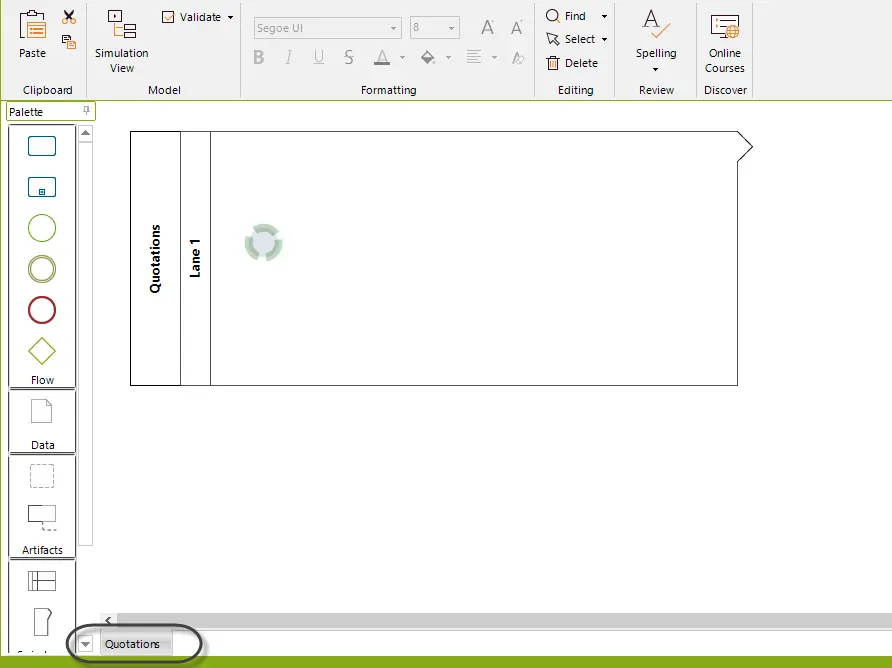The image size is (892, 668).
Task: Click the Delete button
Action: 572,63
